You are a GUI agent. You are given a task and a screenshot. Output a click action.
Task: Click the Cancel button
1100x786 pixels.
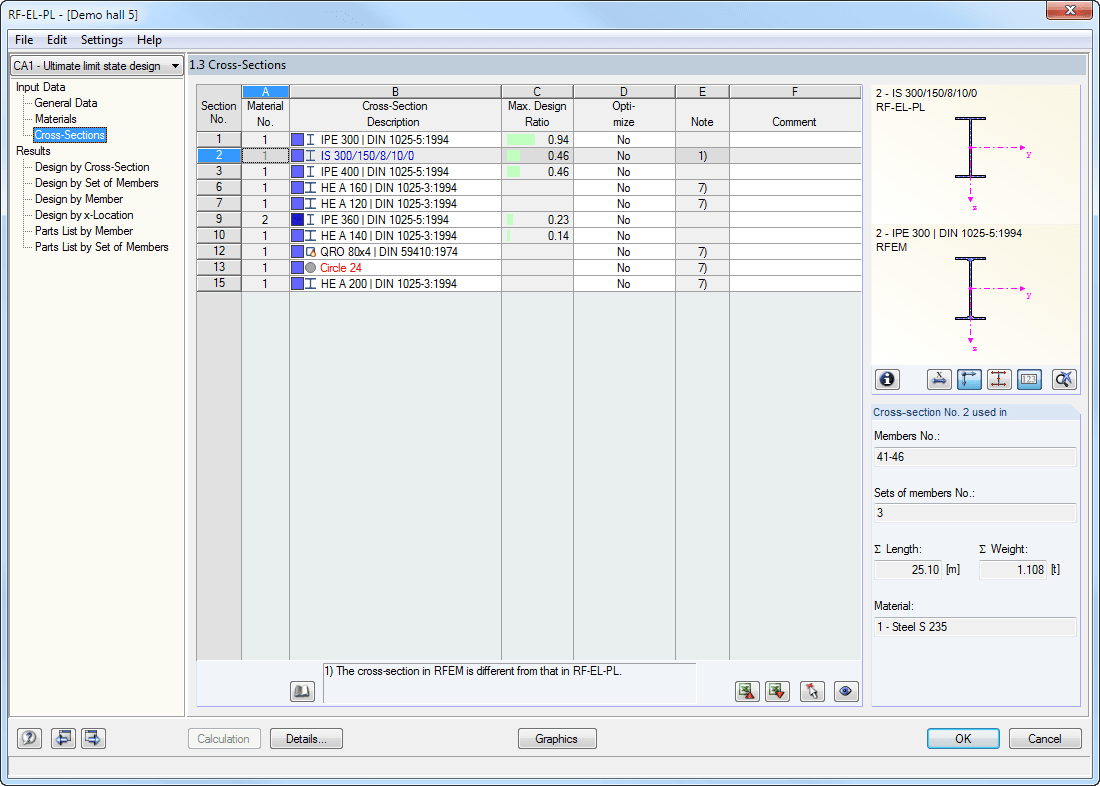coord(1045,738)
